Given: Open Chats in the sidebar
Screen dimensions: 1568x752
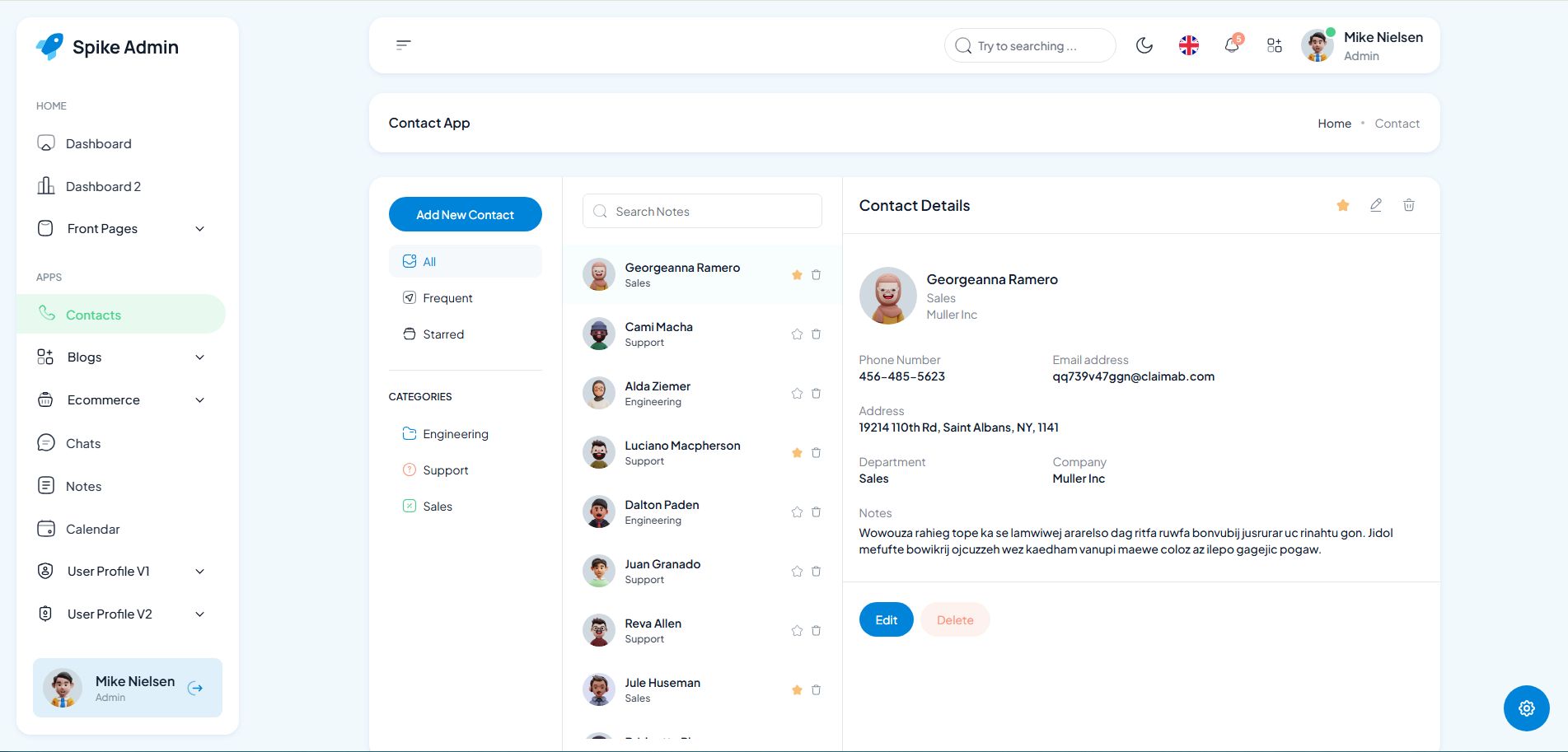Looking at the screenshot, I should coord(121,443).
